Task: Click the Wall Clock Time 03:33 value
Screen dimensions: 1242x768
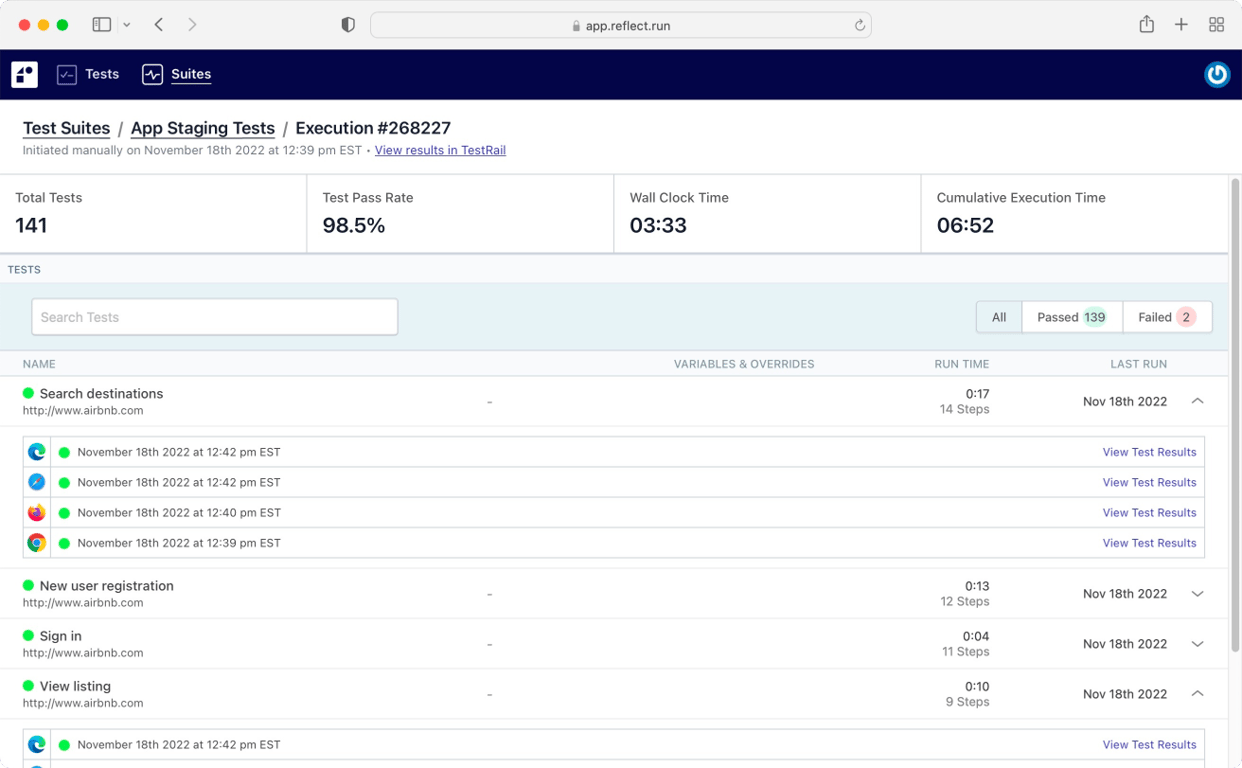Action: click(x=658, y=225)
